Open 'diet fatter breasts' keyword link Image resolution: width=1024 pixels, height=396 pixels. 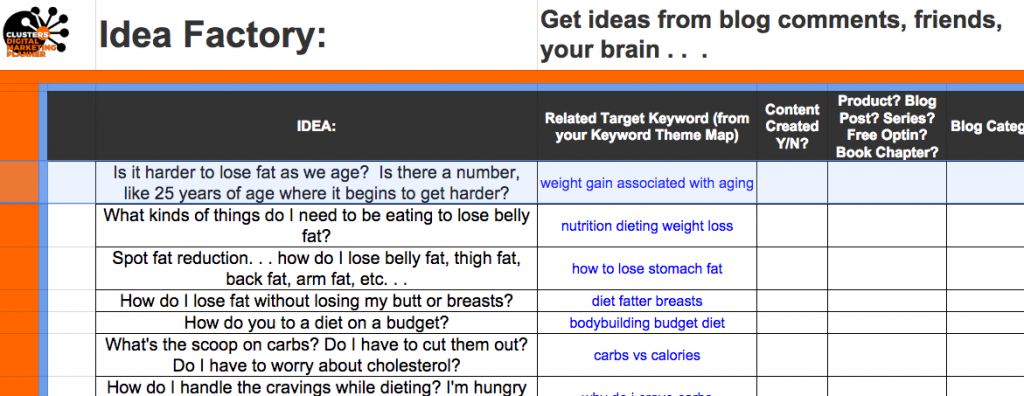pos(647,301)
